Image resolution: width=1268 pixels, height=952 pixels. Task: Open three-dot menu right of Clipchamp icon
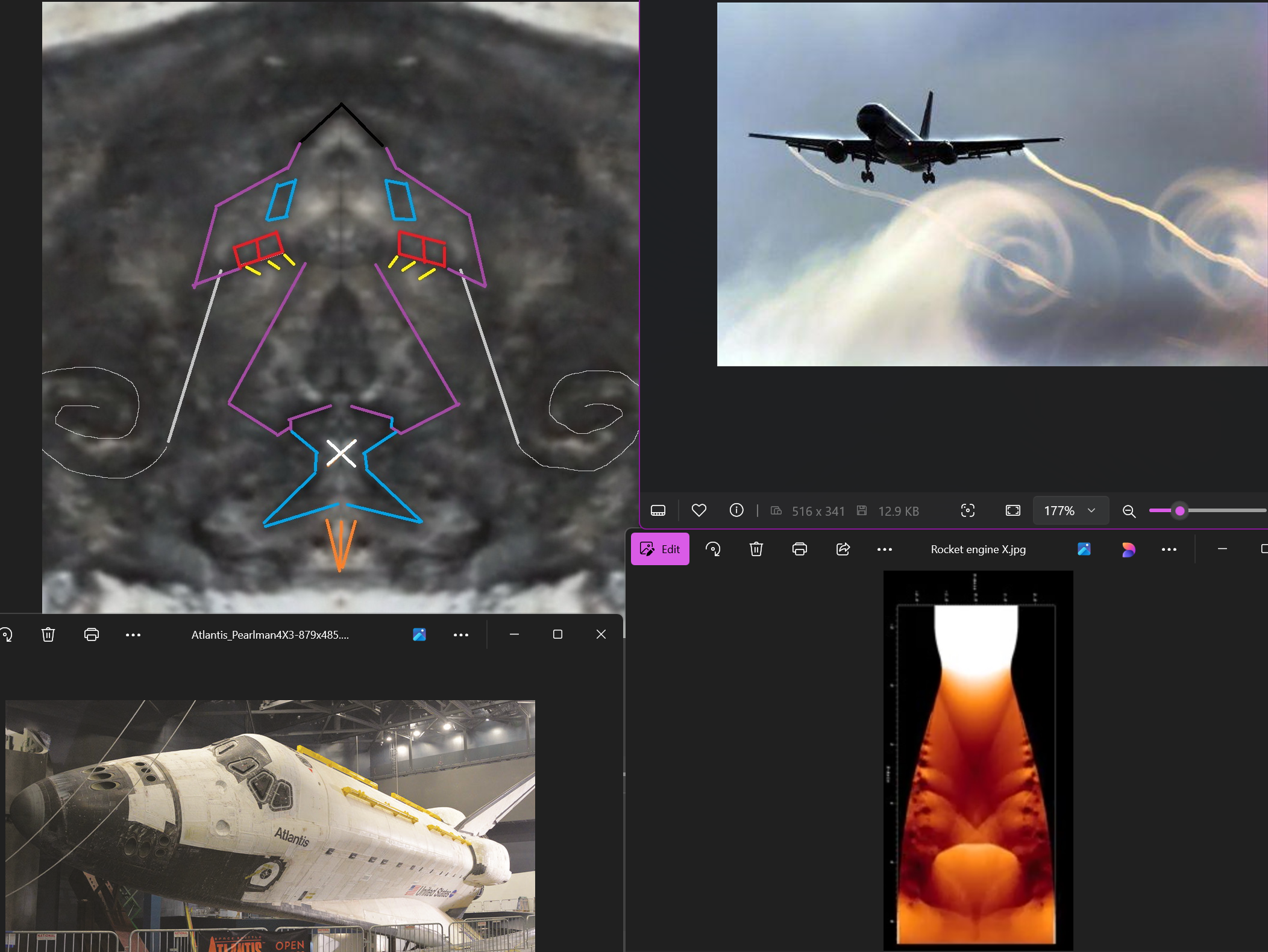(x=1169, y=549)
